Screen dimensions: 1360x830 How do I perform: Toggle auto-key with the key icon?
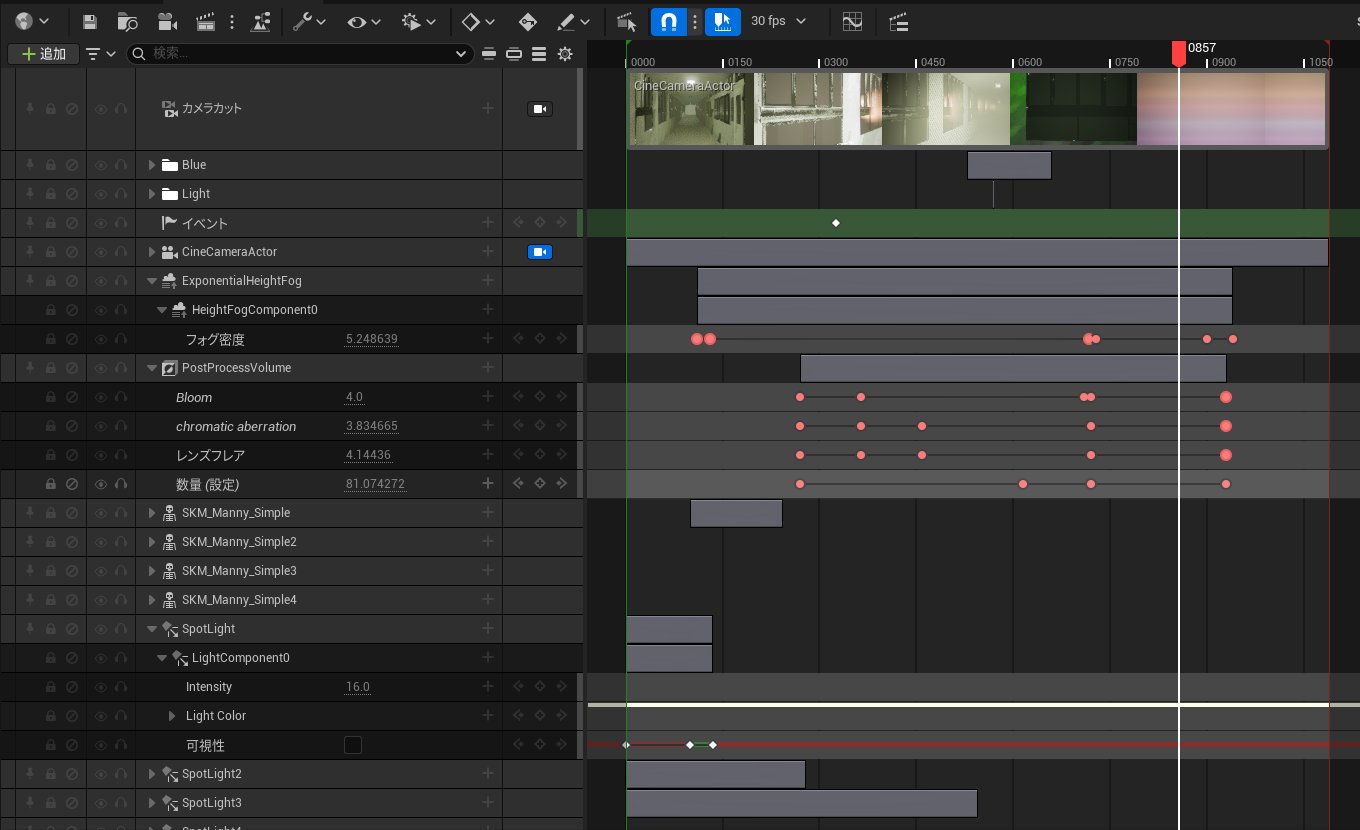(527, 21)
